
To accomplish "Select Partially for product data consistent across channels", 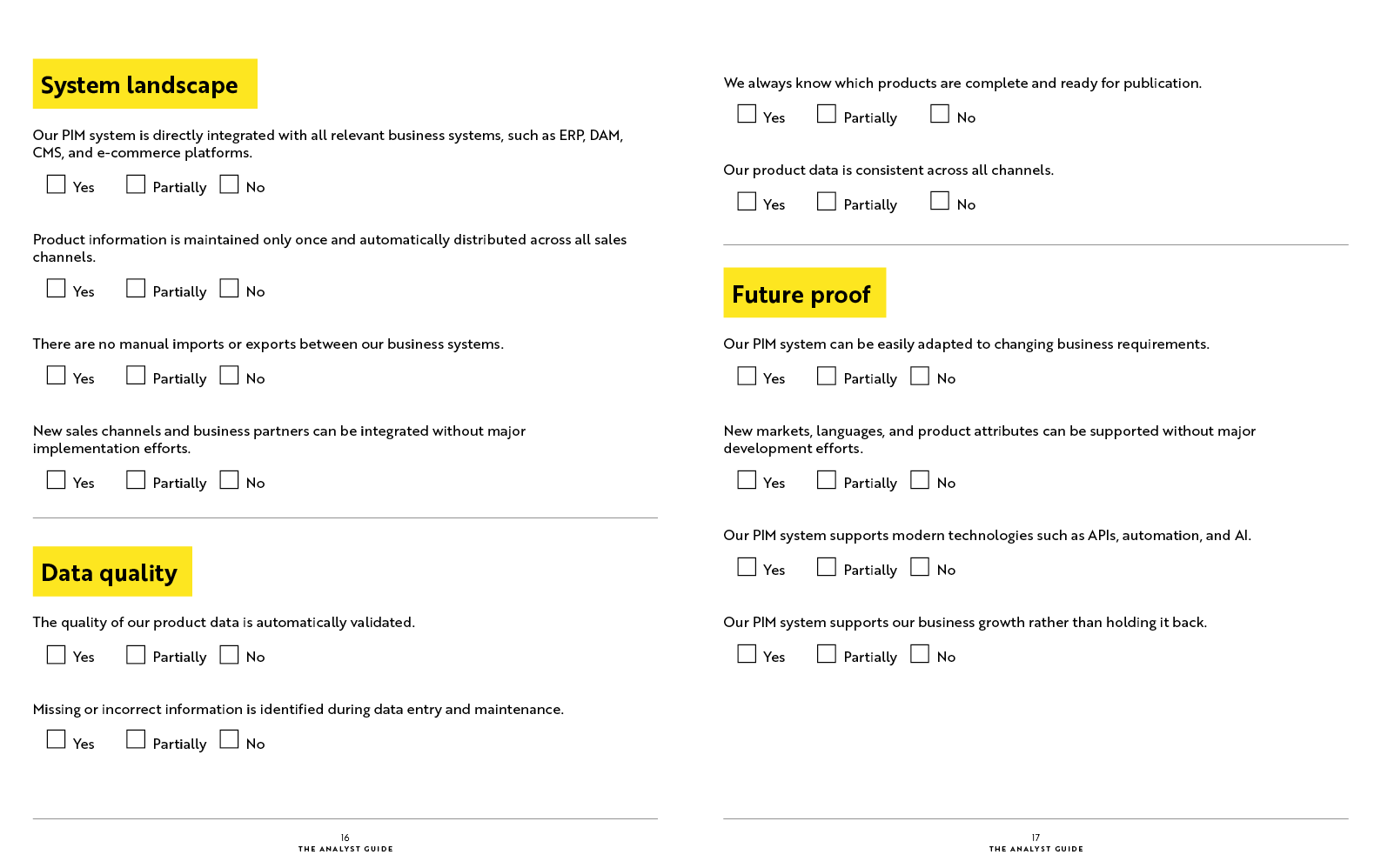I will tap(827, 202).
